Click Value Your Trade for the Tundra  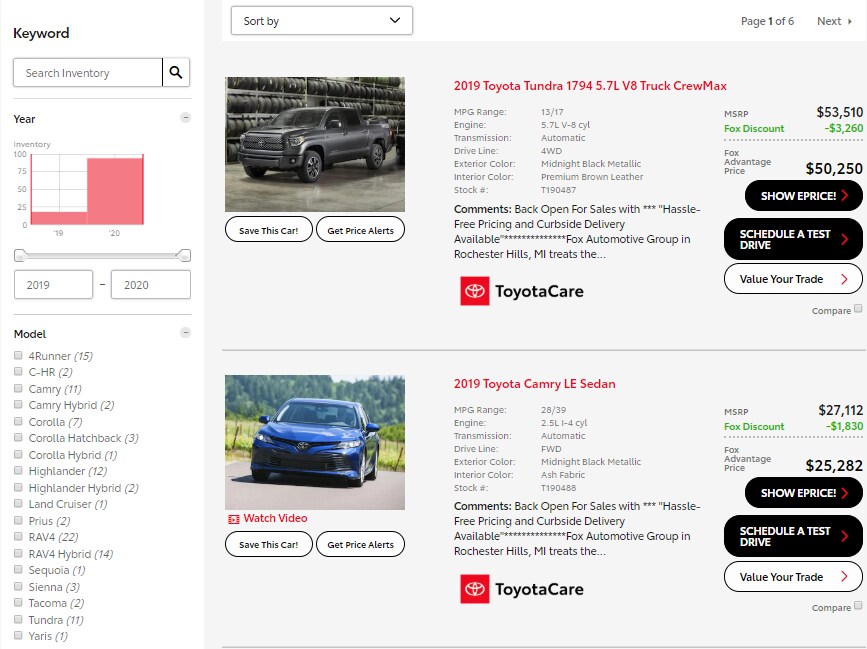click(x=793, y=279)
